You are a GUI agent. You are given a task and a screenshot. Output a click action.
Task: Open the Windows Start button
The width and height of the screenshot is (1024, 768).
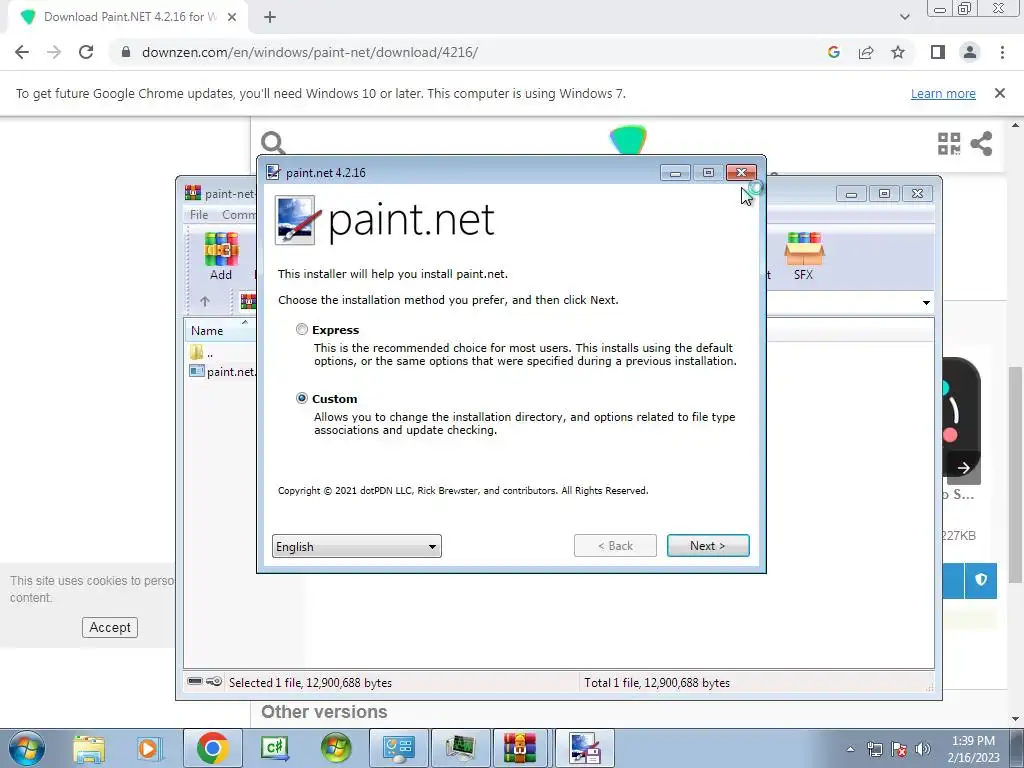coord(27,748)
